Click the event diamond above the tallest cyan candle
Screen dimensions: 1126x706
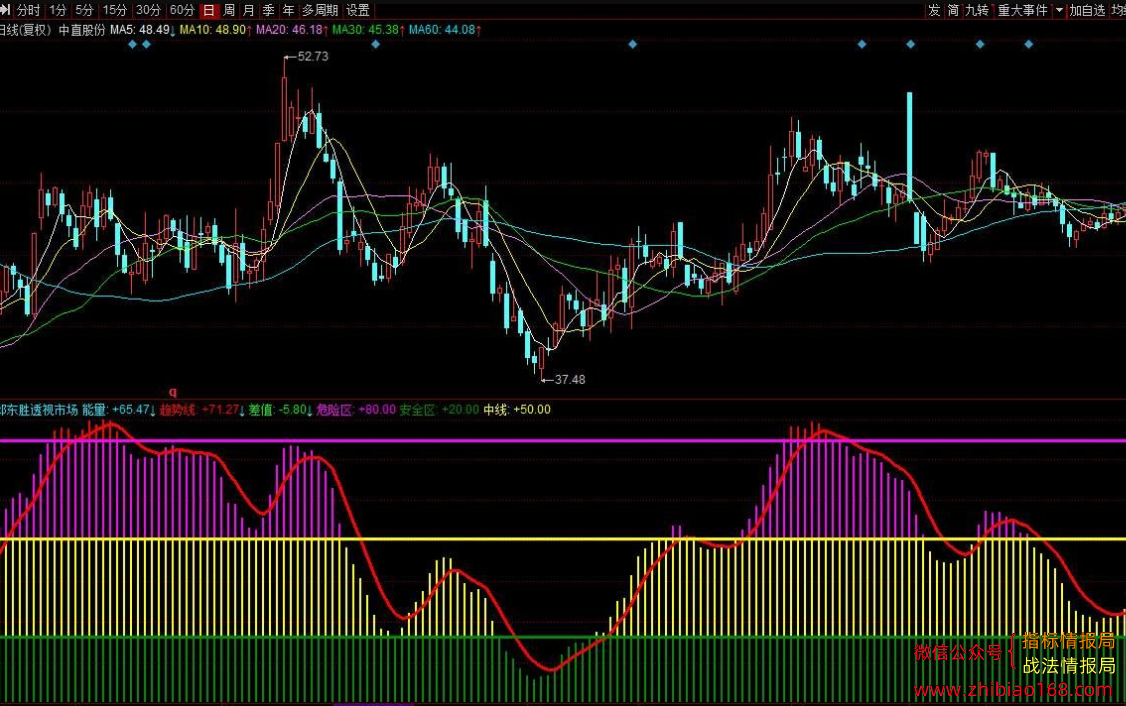pyautogui.click(x=911, y=45)
